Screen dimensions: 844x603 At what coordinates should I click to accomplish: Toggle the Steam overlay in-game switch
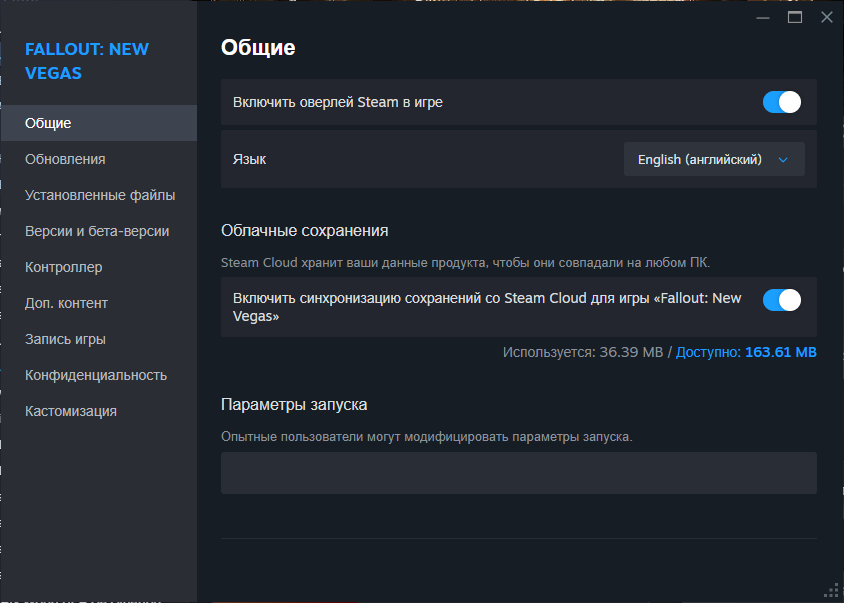point(782,102)
